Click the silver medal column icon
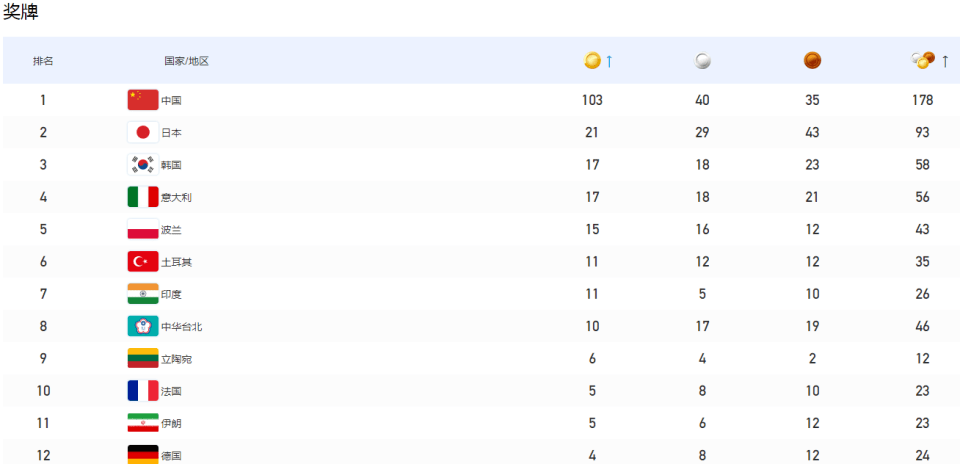This screenshot has width=960, height=464. pyautogui.click(x=703, y=61)
